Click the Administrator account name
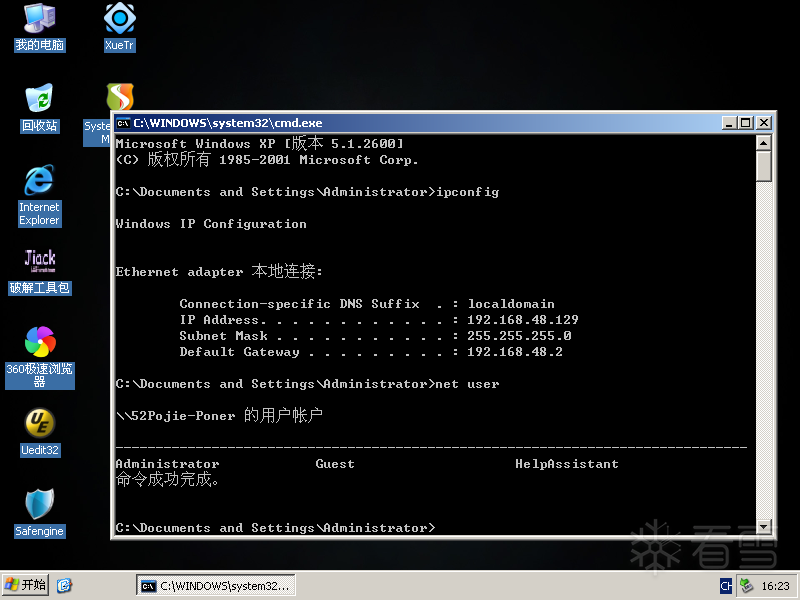Screen dimensions: 800x600 167,464
